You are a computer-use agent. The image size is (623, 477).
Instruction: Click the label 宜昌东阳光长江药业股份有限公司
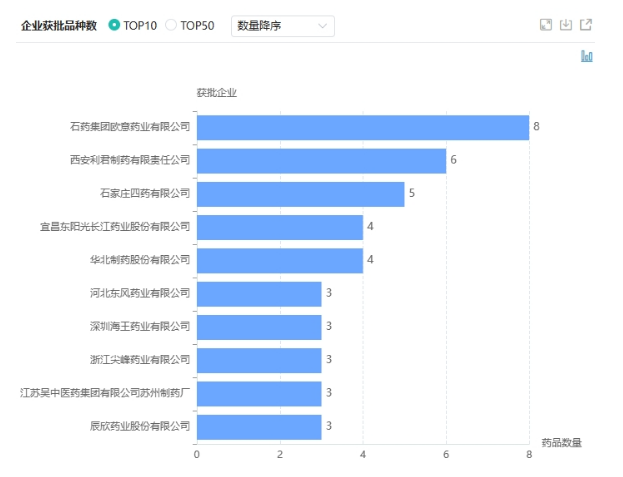coord(115,227)
